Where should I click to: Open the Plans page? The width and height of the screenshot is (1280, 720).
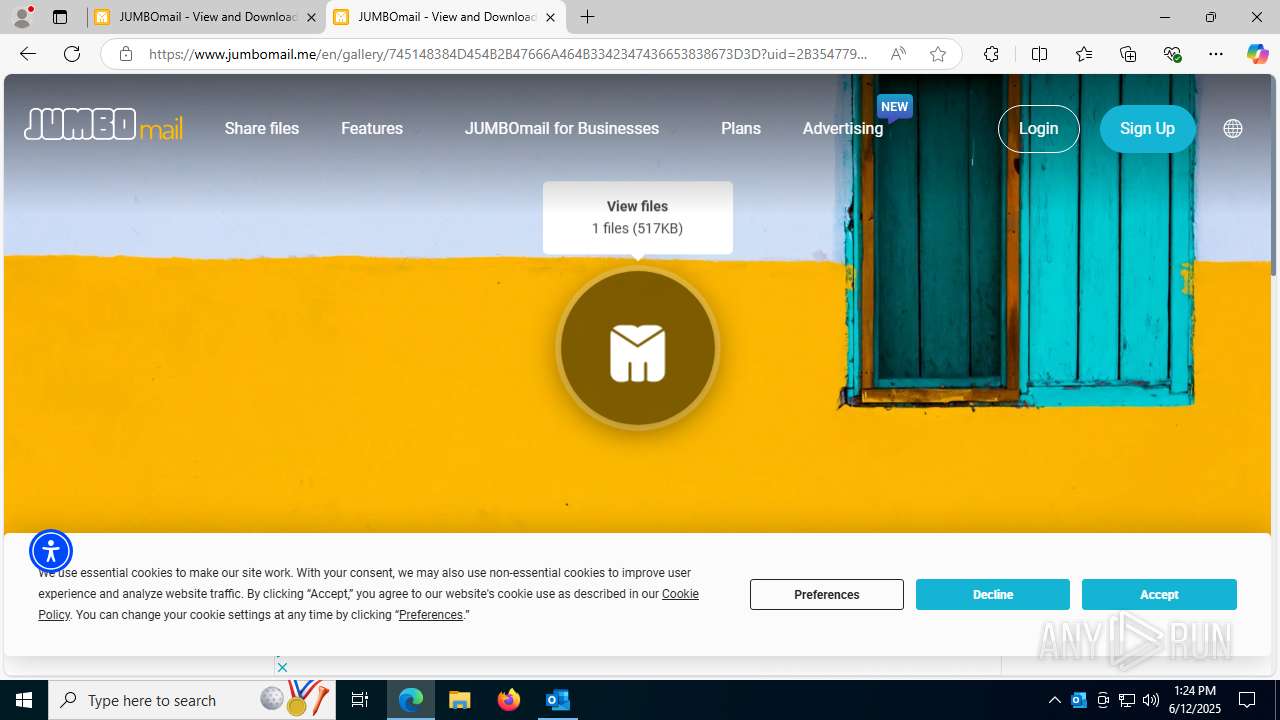[x=741, y=128]
